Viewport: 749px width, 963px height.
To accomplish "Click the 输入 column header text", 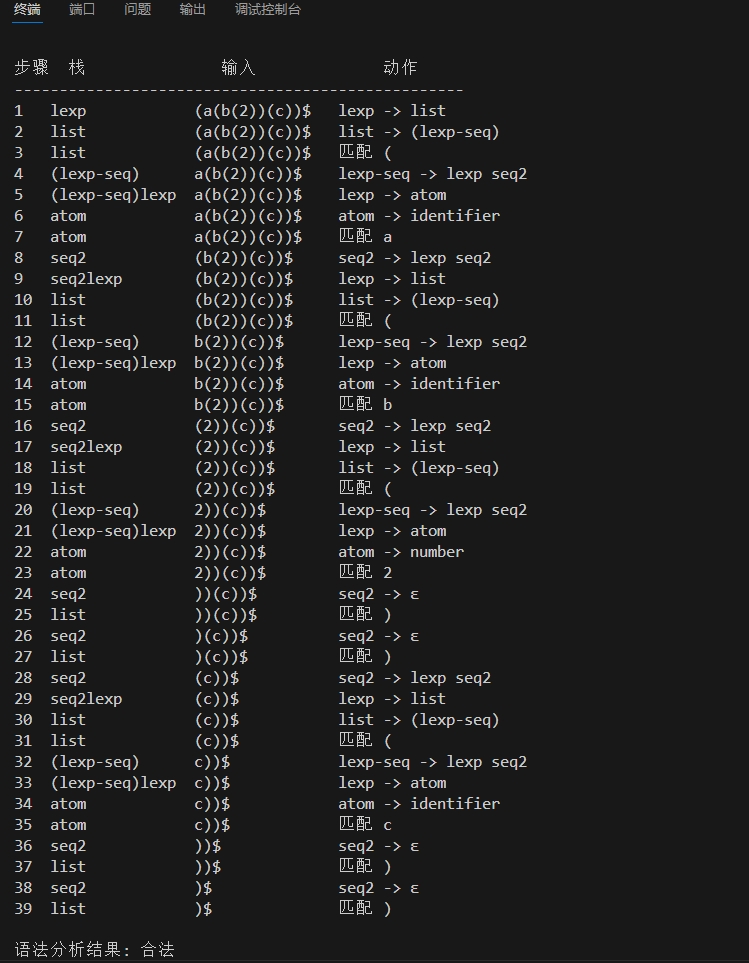I will pos(238,68).
